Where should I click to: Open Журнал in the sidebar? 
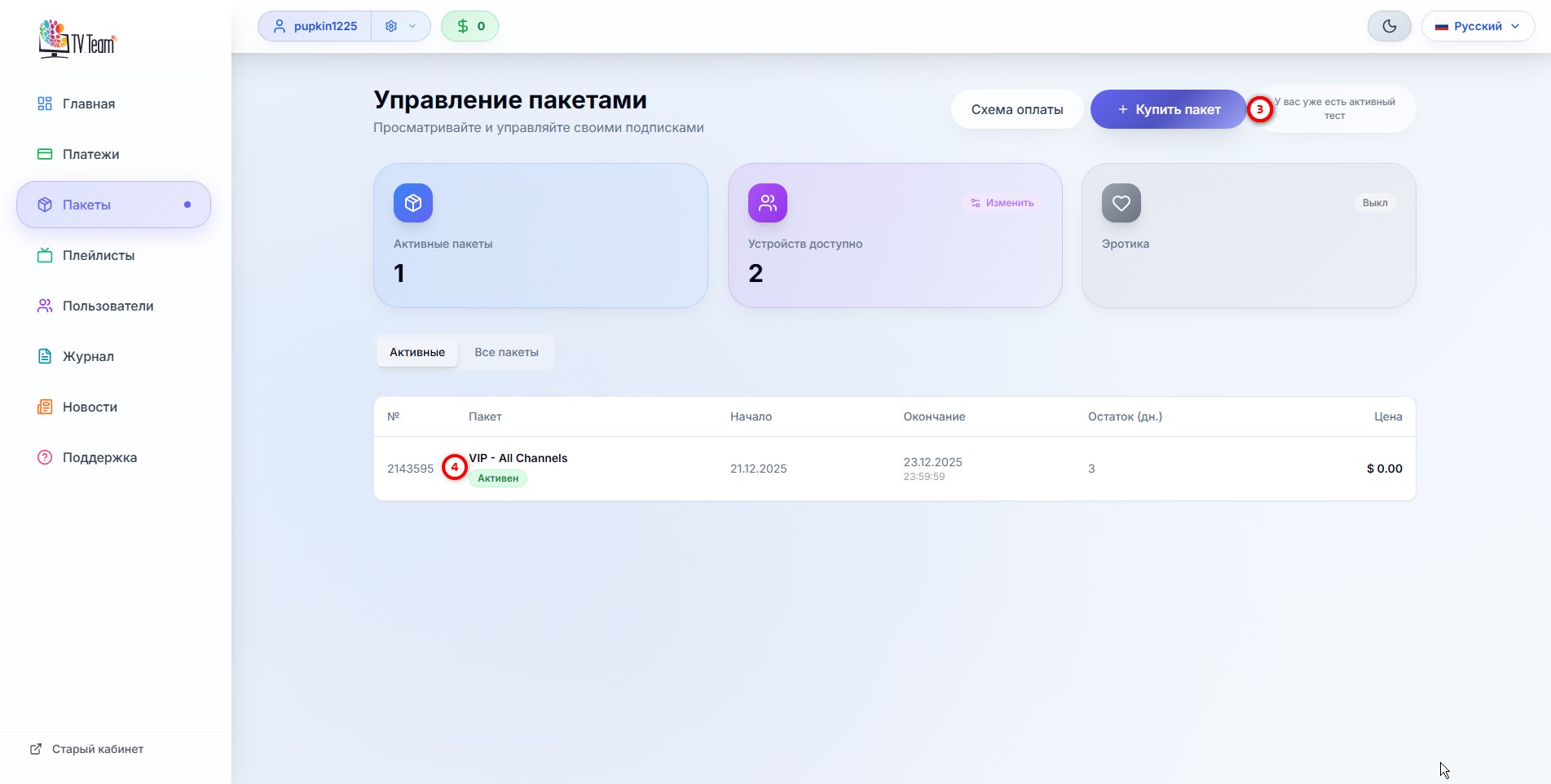[x=88, y=356]
